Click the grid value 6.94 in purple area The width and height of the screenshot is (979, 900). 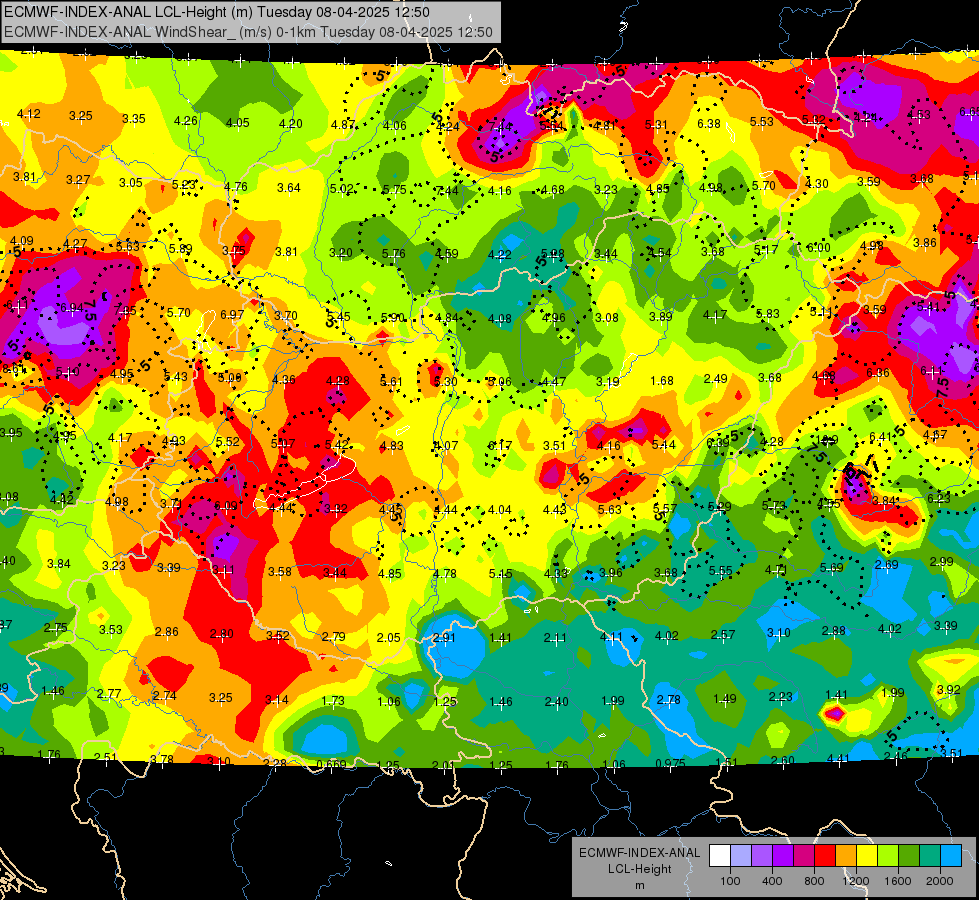pos(72,308)
